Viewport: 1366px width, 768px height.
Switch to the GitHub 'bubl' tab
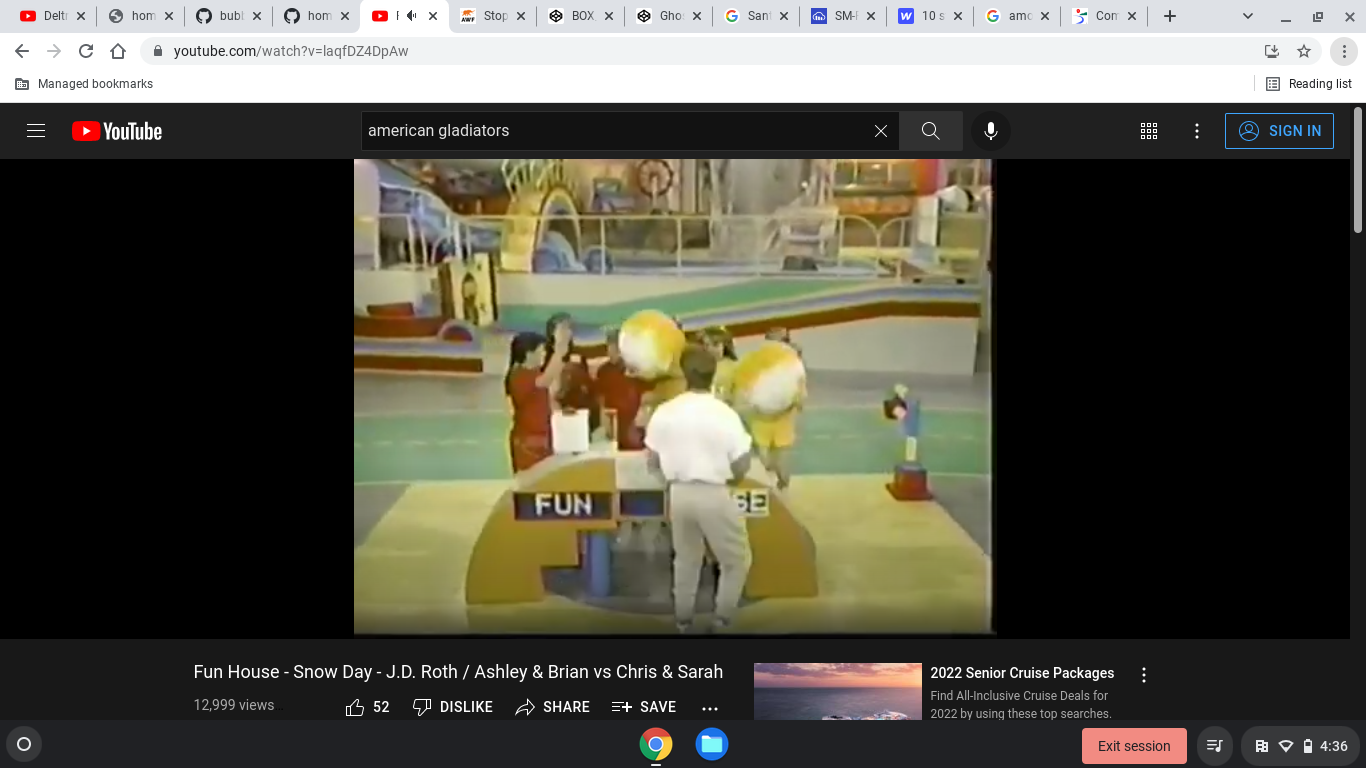point(230,16)
